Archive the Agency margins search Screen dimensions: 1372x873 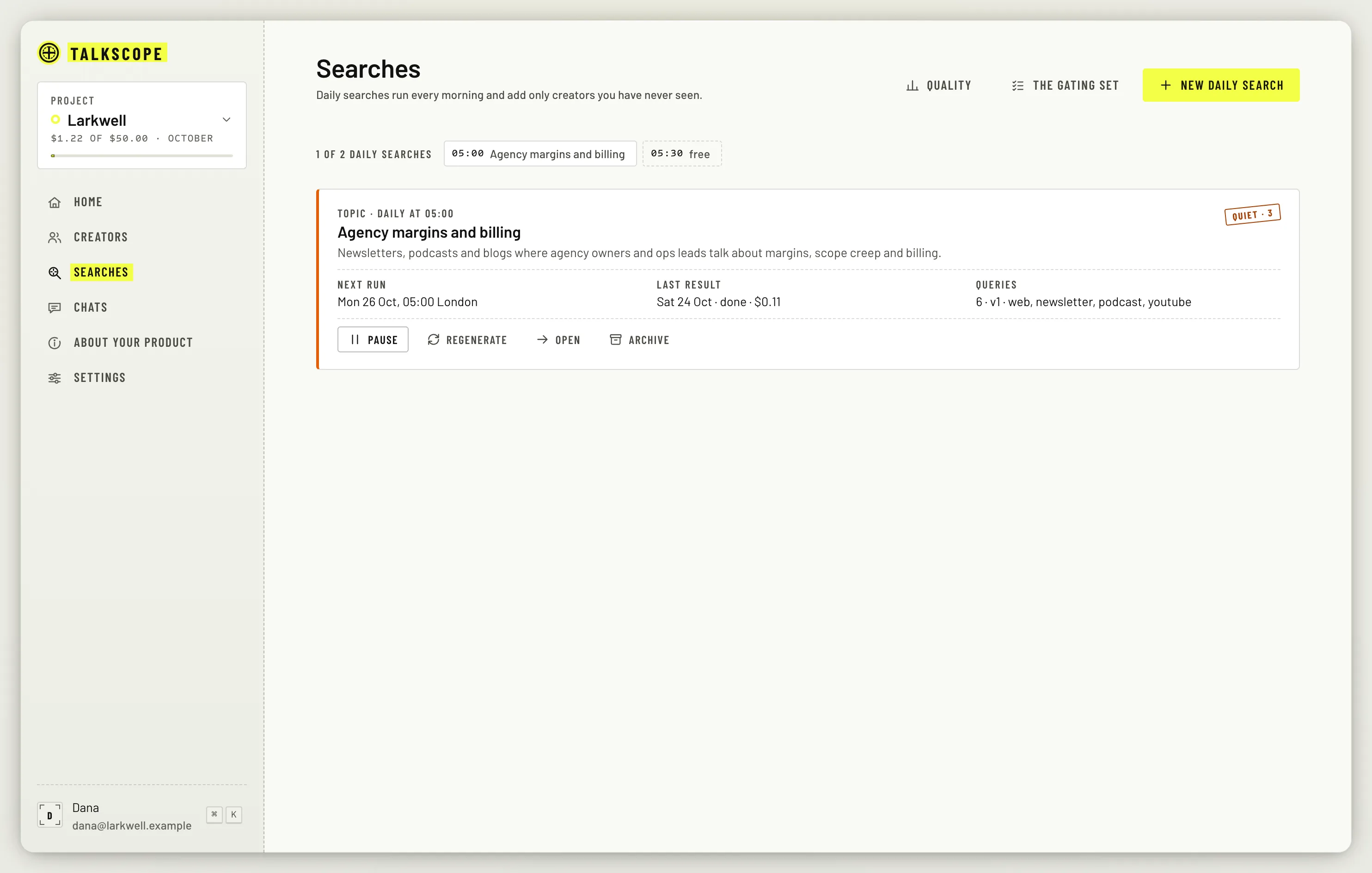pos(639,339)
